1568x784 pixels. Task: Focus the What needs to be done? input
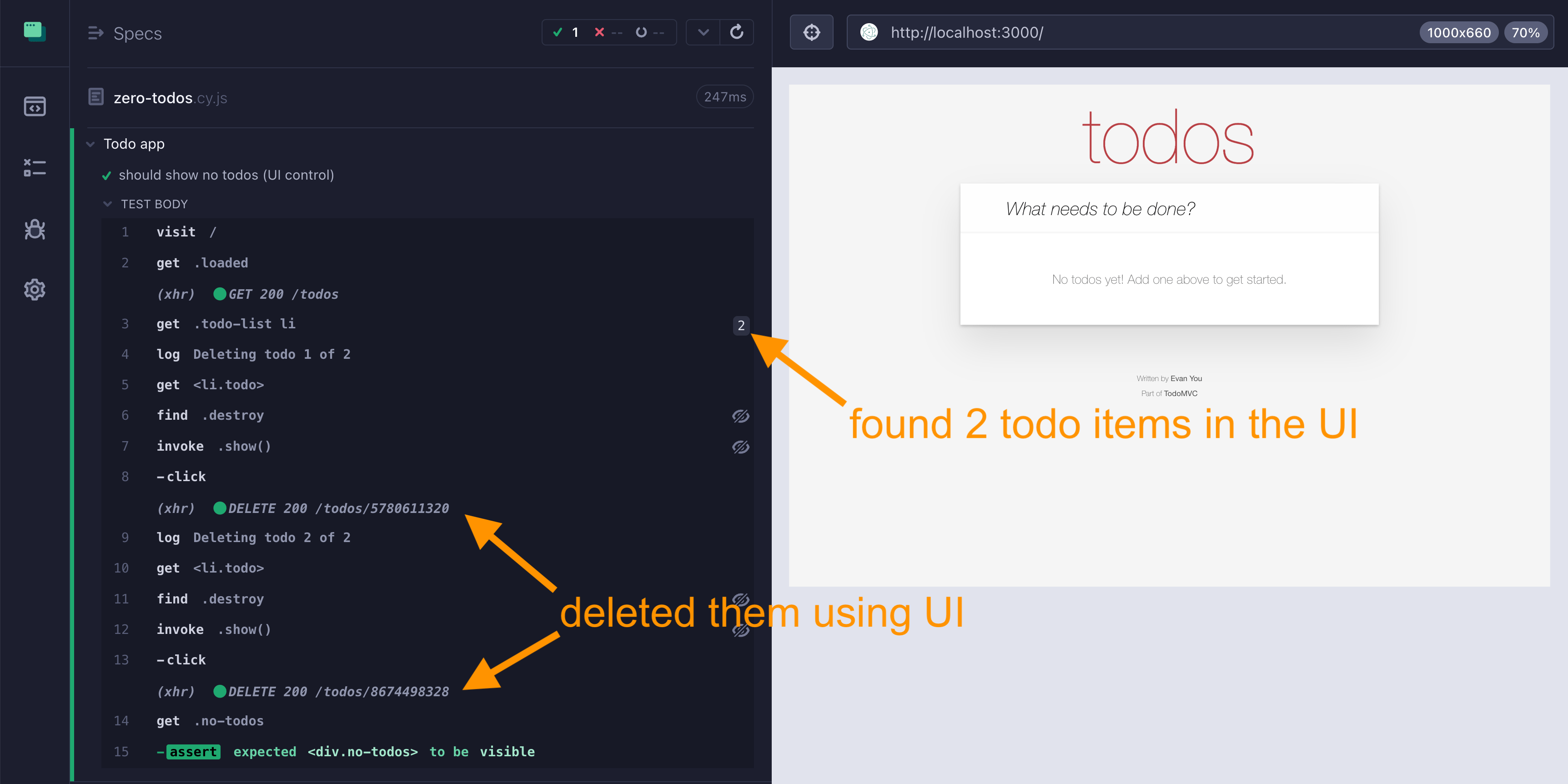point(1169,209)
